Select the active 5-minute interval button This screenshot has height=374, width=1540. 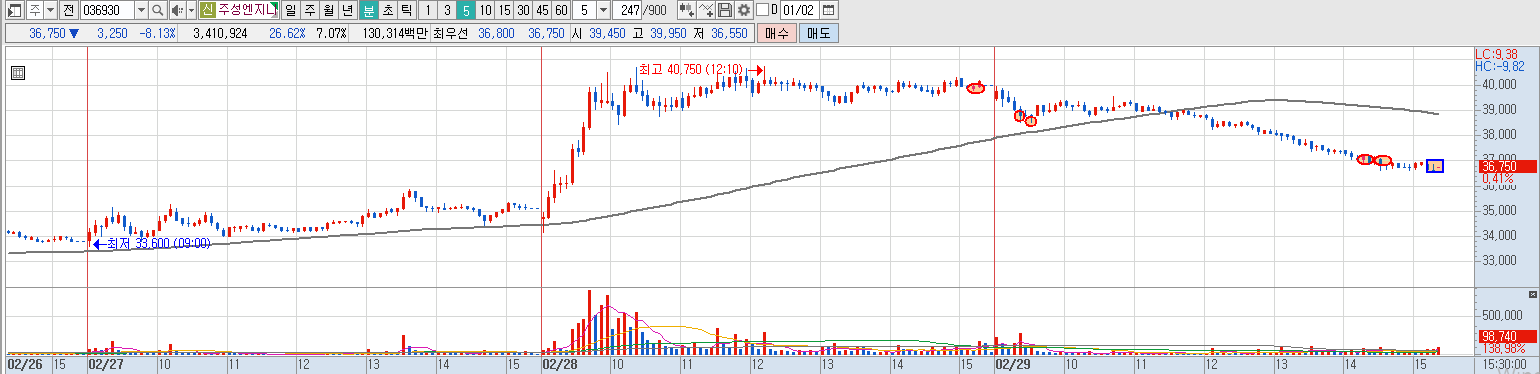[466, 10]
